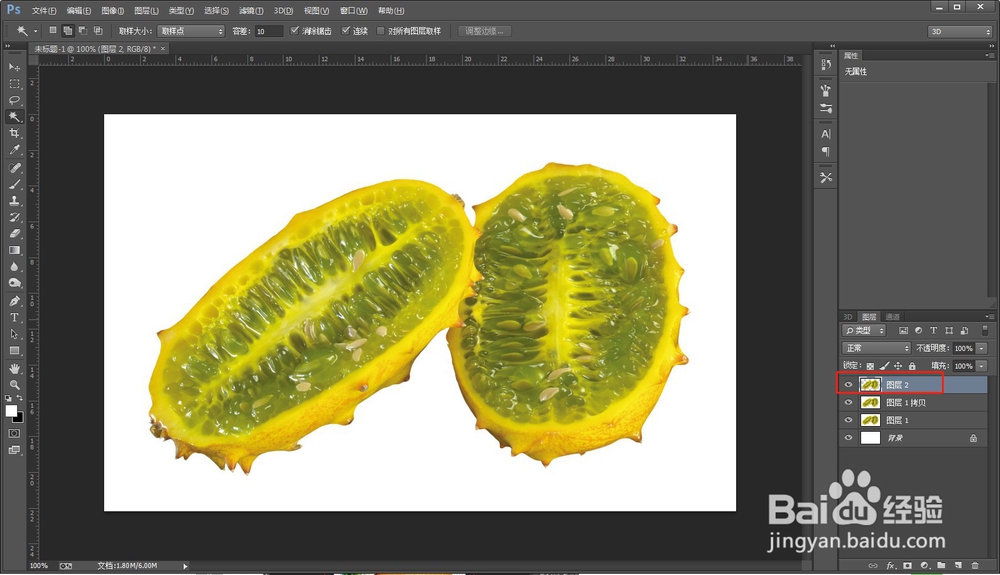Switch to the 通道 channels tab
Viewport: 1000px width, 575px height.
pyautogui.click(x=892, y=316)
